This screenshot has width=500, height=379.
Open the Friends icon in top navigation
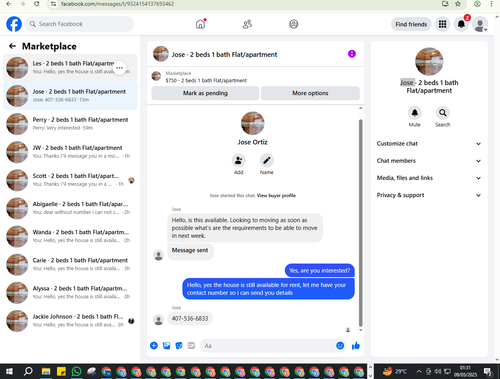(247, 24)
